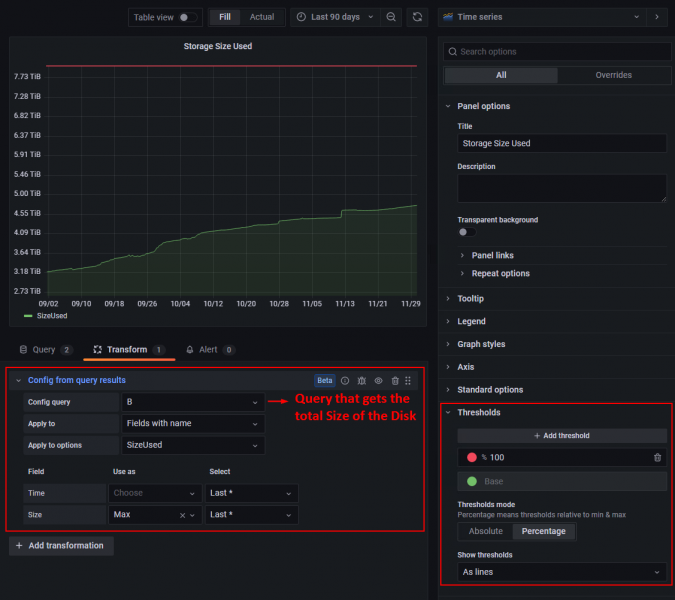Collapse the Thresholds section
The height and width of the screenshot is (600, 675).
[x=478, y=413]
